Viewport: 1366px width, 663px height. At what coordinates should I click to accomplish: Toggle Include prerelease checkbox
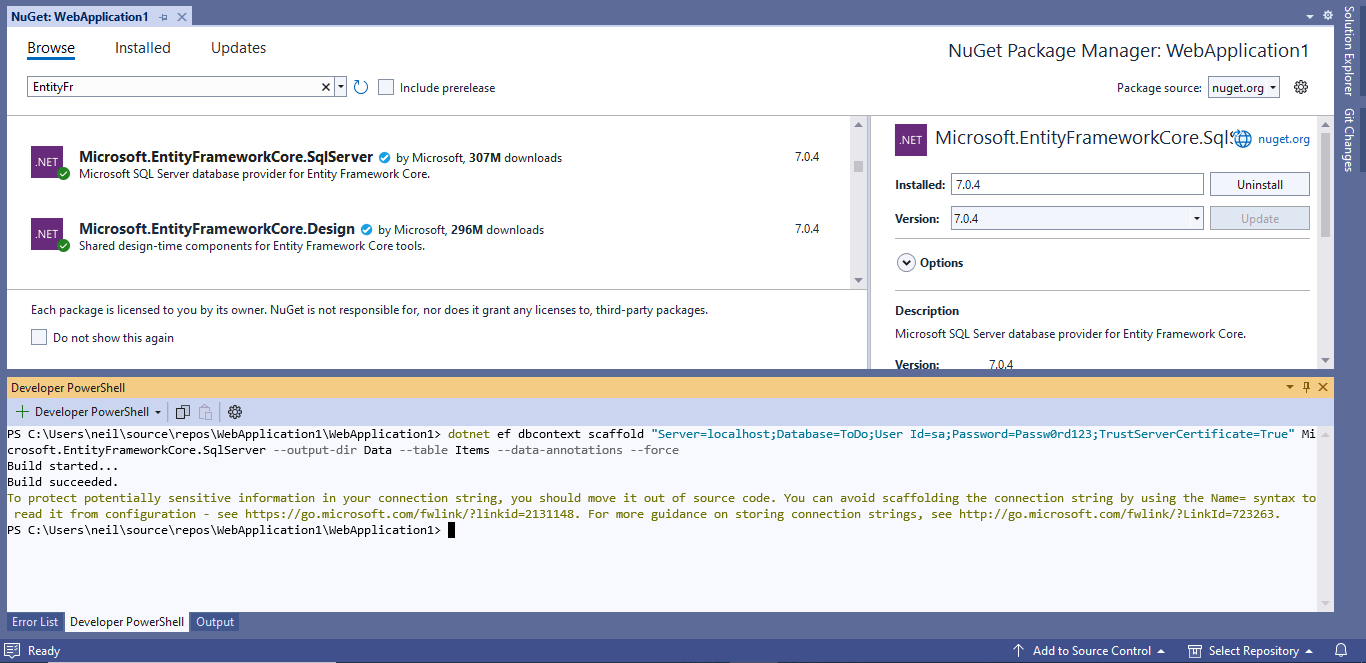[x=386, y=87]
